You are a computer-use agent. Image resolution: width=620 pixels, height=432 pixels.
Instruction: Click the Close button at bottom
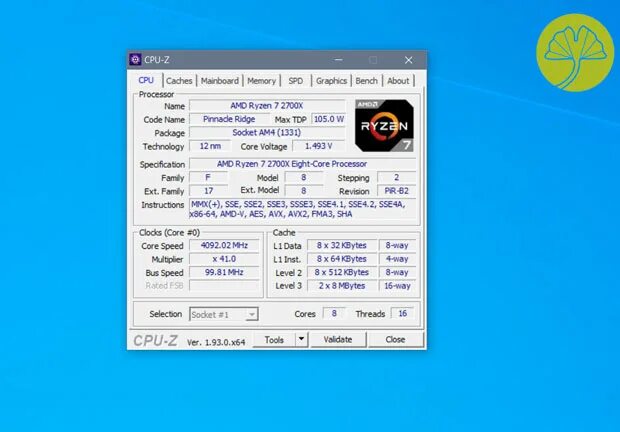(395, 339)
